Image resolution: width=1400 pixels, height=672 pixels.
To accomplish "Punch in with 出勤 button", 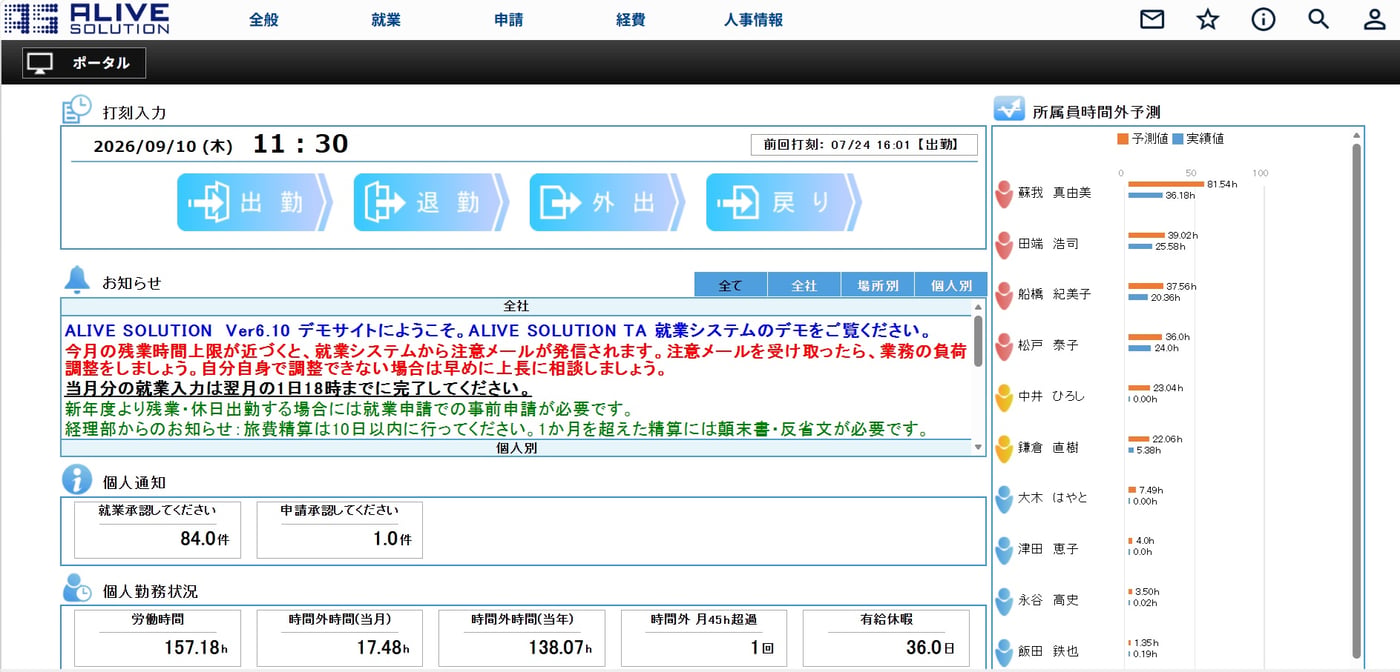I will point(255,202).
